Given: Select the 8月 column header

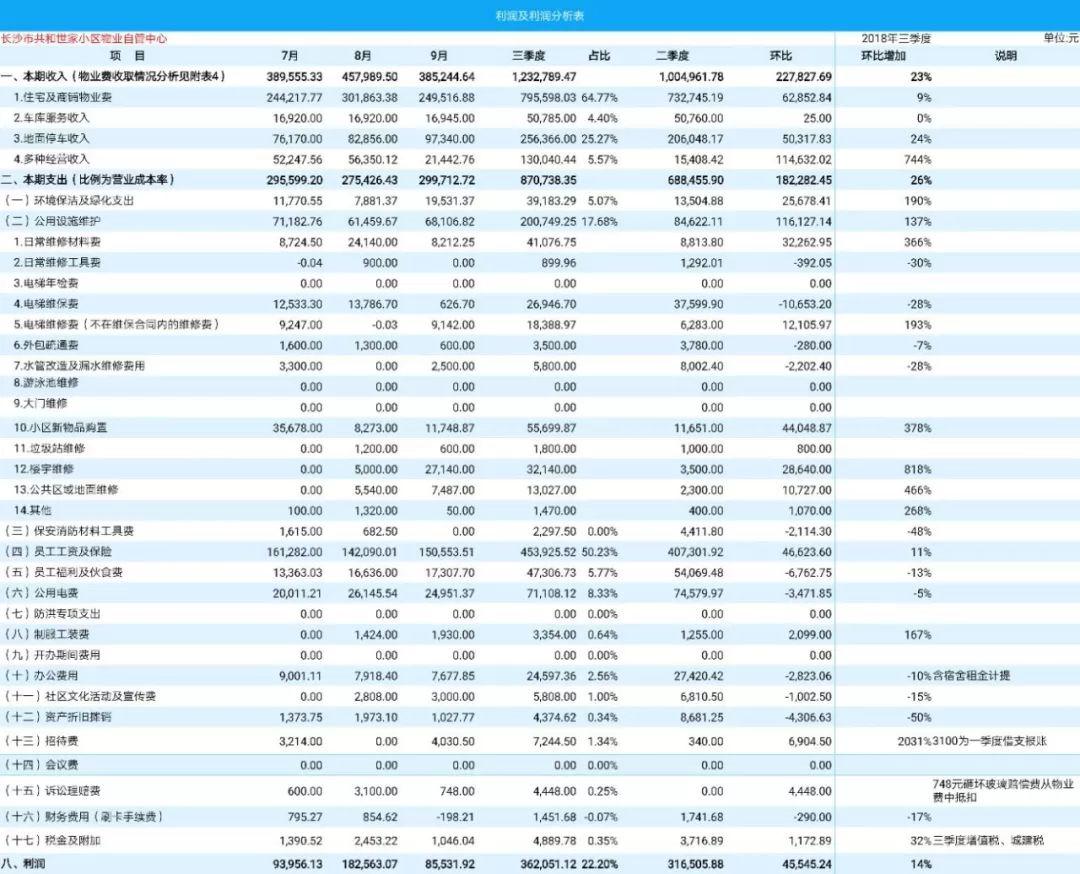Looking at the screenshot, I should coord(362,56).
